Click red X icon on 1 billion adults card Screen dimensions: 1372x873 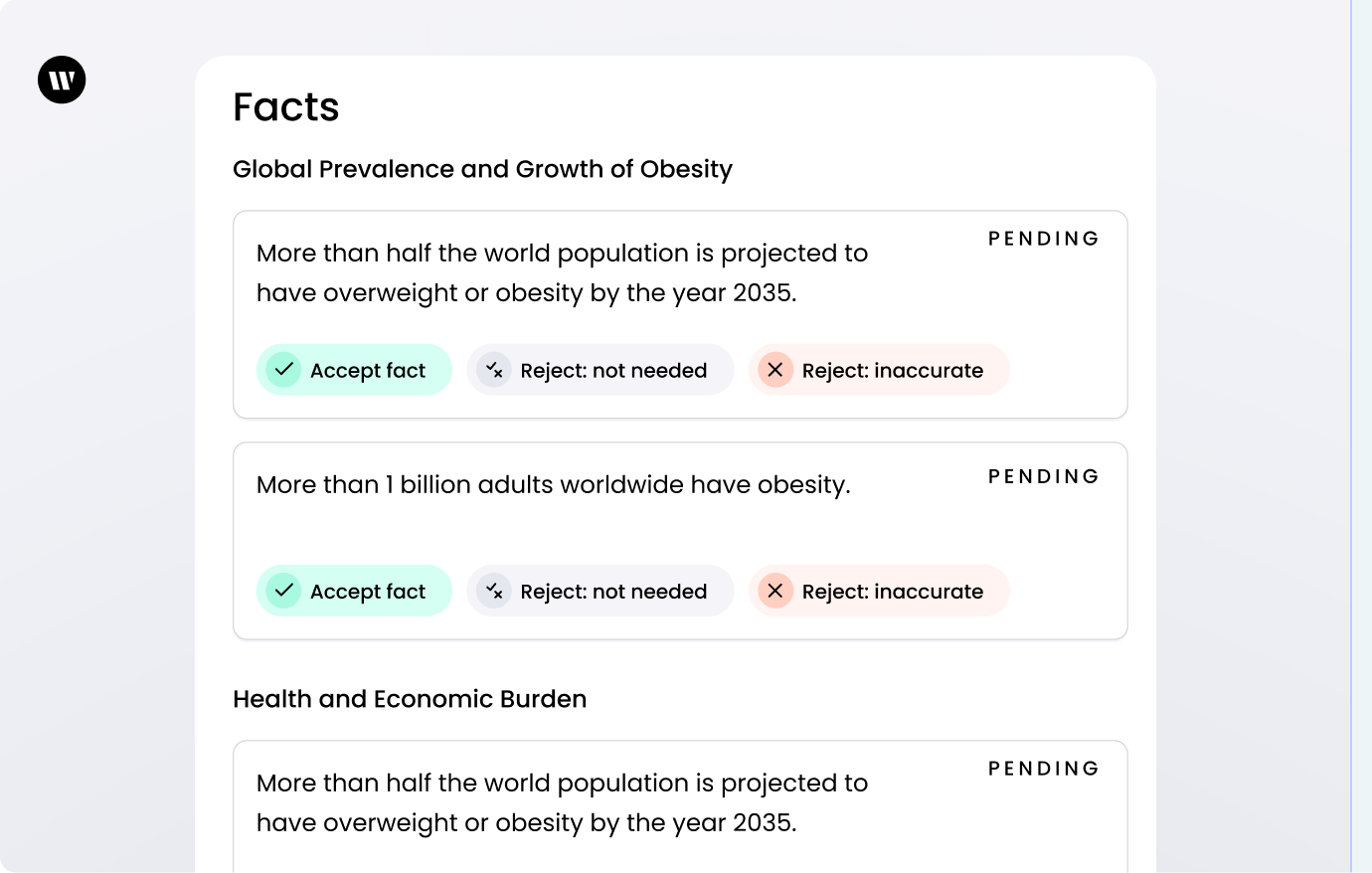click(775, 591)
